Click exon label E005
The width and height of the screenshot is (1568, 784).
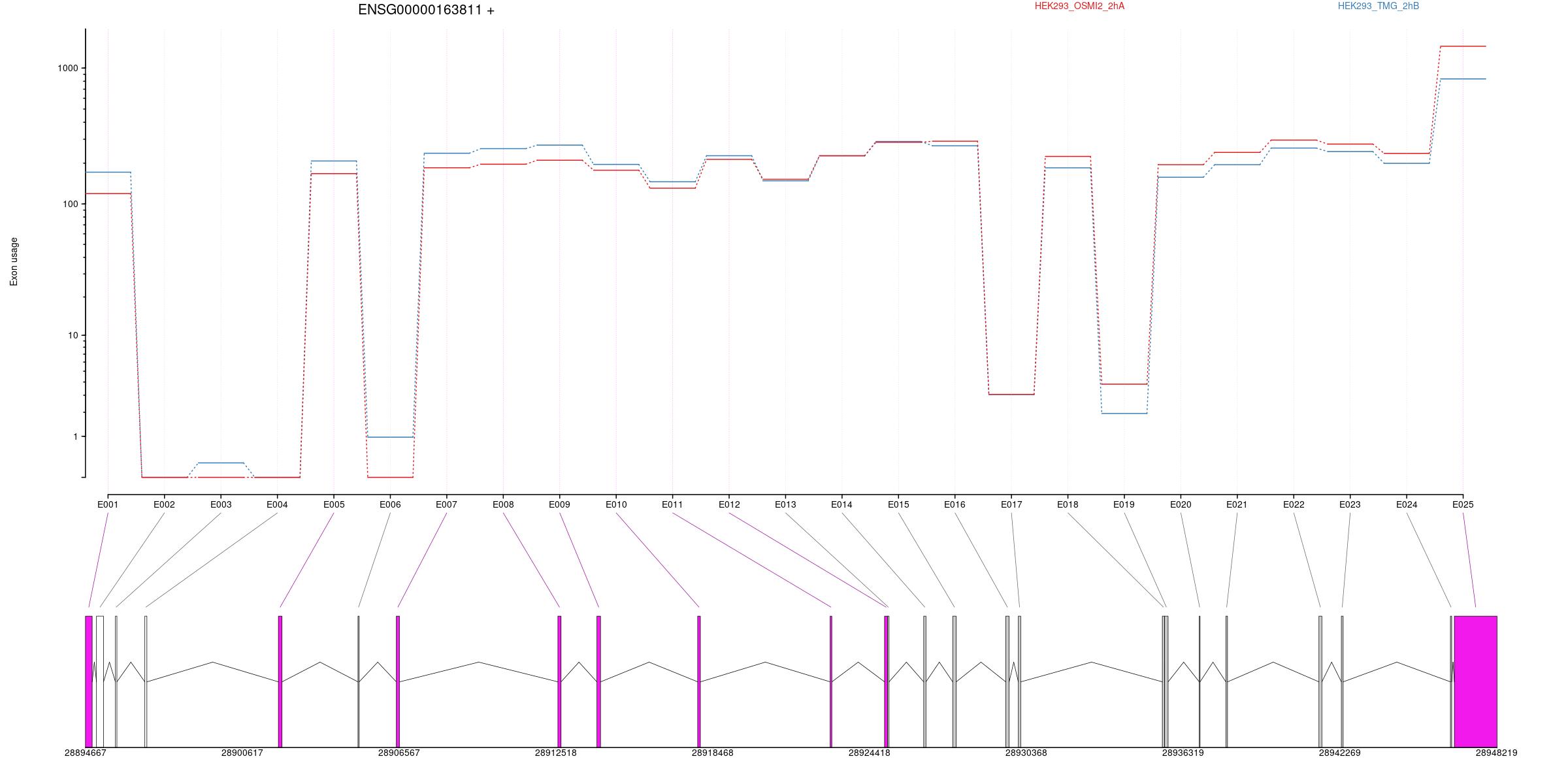tap(334, 505)
